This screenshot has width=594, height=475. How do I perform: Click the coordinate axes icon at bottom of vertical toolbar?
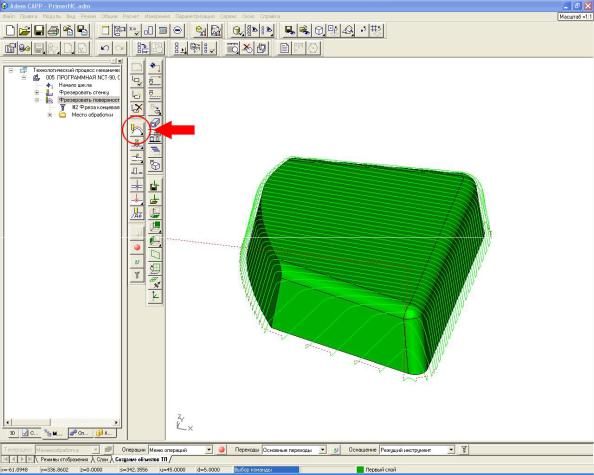tap(155, 296)
